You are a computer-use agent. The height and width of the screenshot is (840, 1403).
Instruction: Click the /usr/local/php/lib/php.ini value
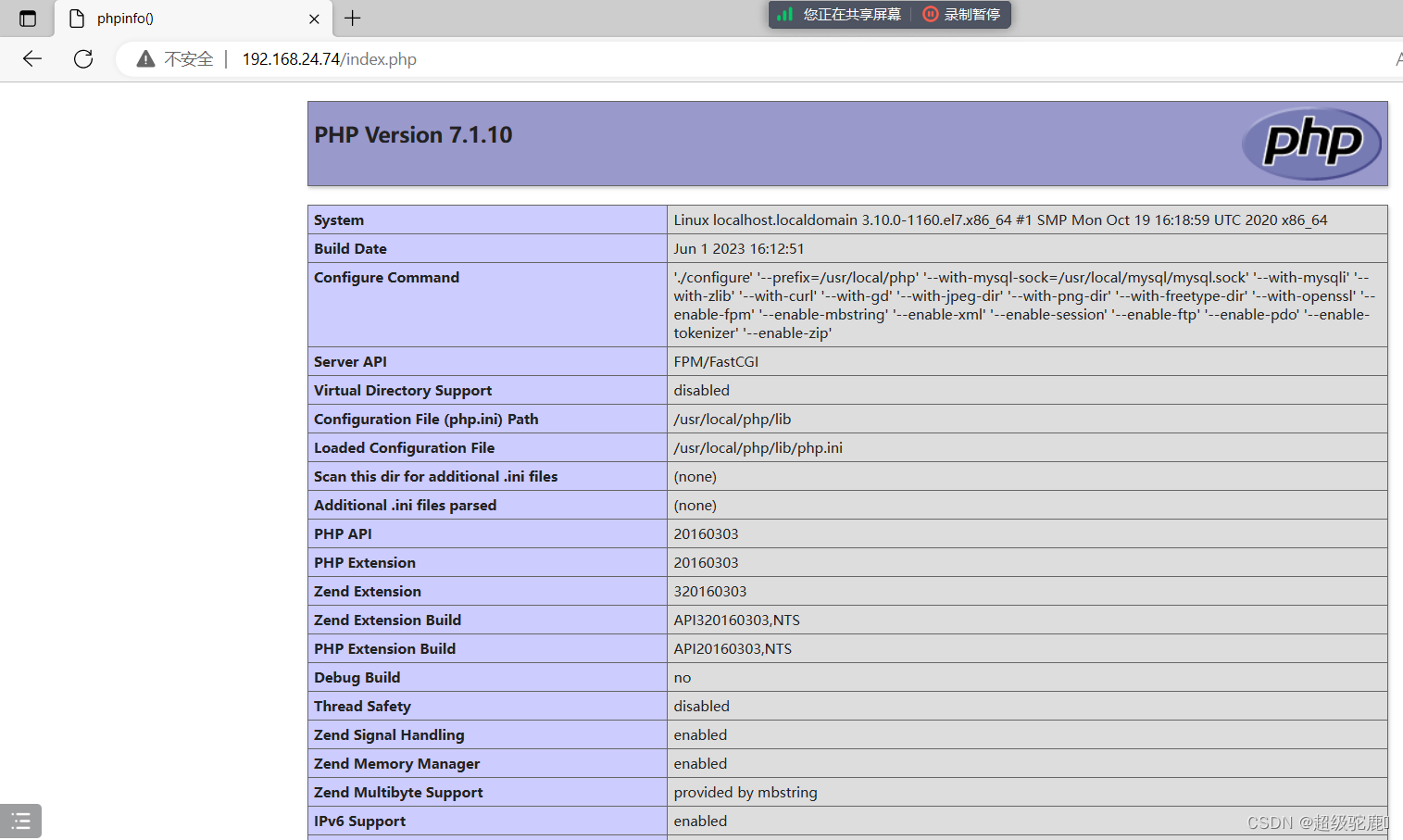point(758,448)
